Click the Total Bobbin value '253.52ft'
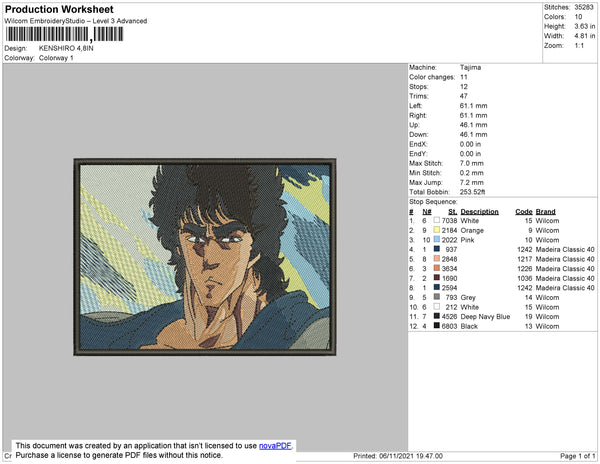The image size is (600, 464). click(x=472, y=192)
